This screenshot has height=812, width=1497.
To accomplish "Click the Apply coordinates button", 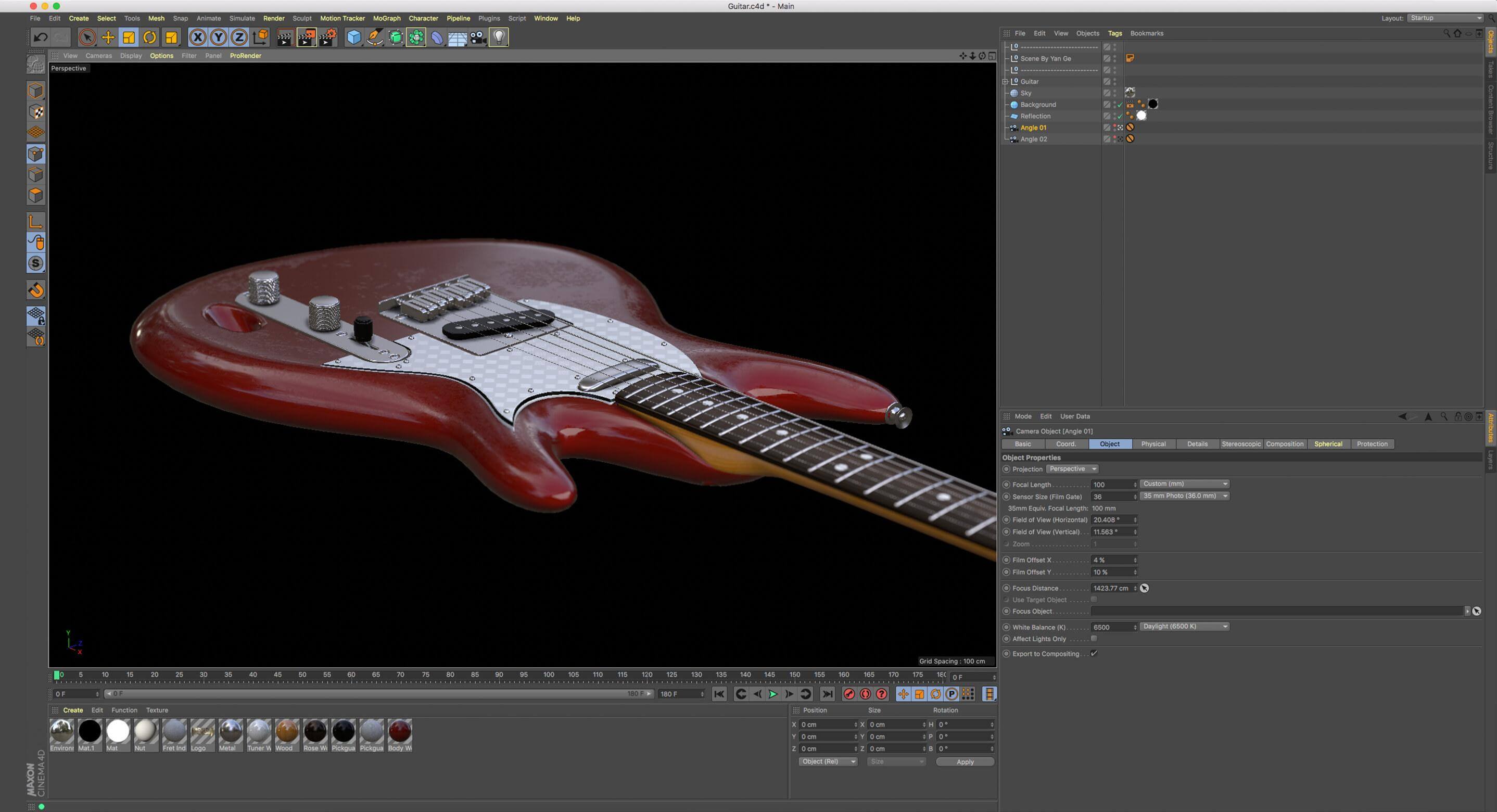I will coord(964,762).
